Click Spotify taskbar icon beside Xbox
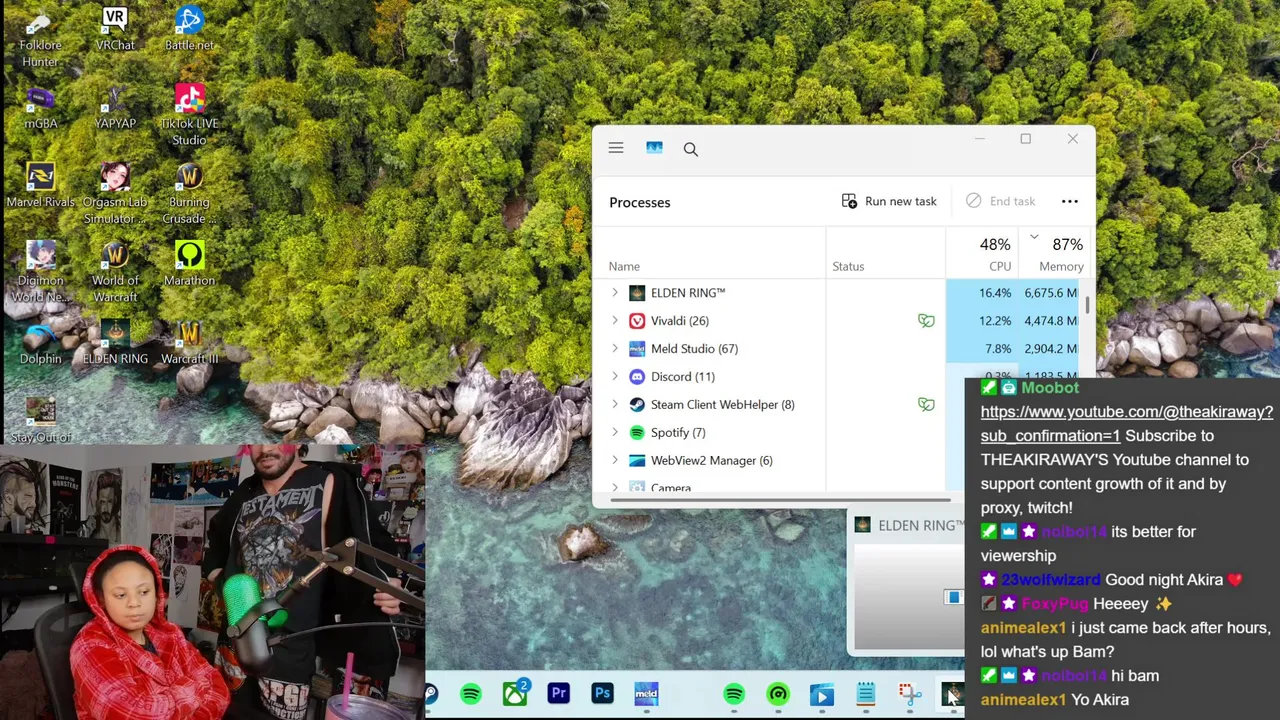 (x=471, y=693)
